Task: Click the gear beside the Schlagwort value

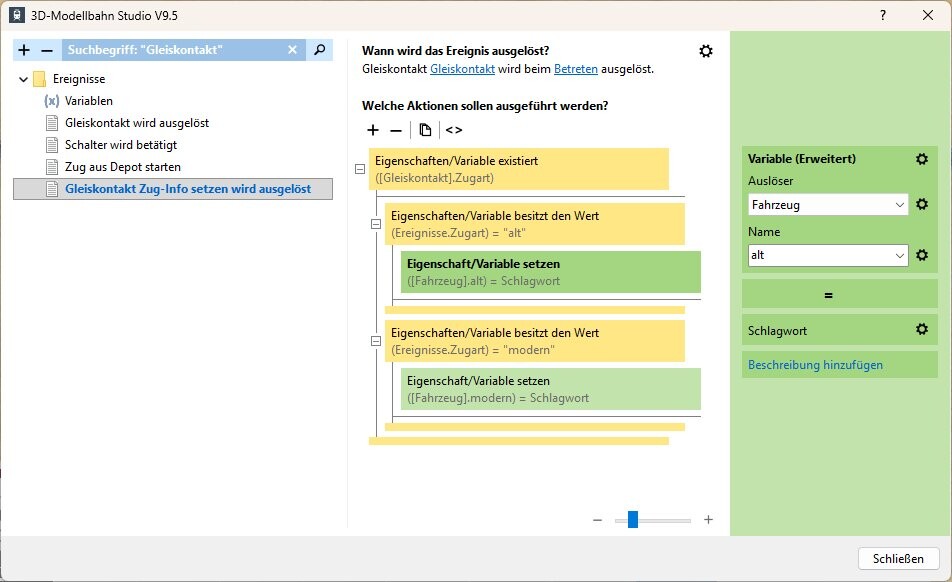Action: [x=922, y=329]
